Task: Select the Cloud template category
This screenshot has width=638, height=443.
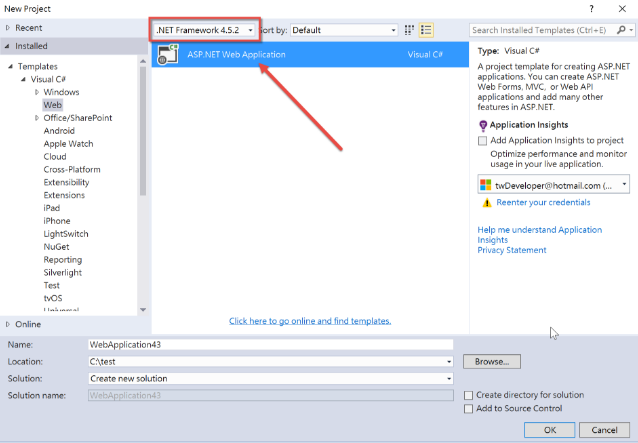Action: point(55,157)
